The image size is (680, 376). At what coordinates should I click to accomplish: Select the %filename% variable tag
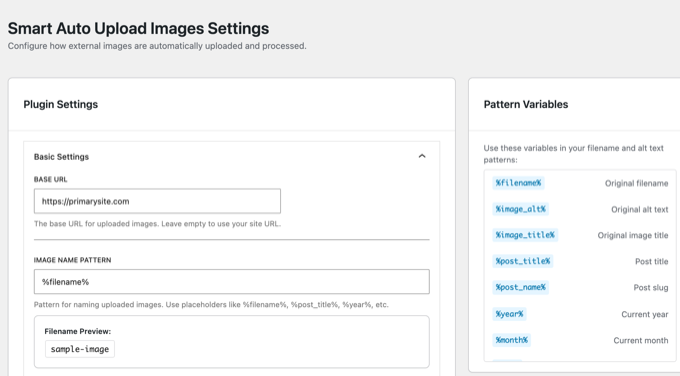coord(518,183)
